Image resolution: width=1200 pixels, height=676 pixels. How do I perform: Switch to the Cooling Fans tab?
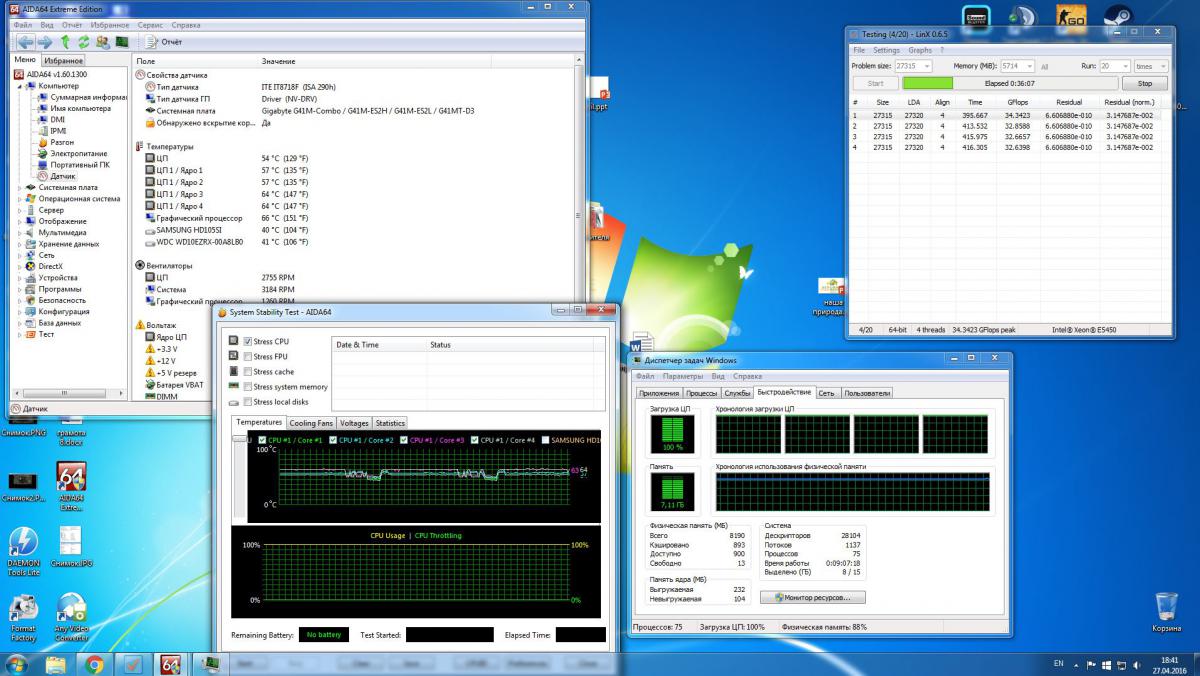[x=311, y=423]
